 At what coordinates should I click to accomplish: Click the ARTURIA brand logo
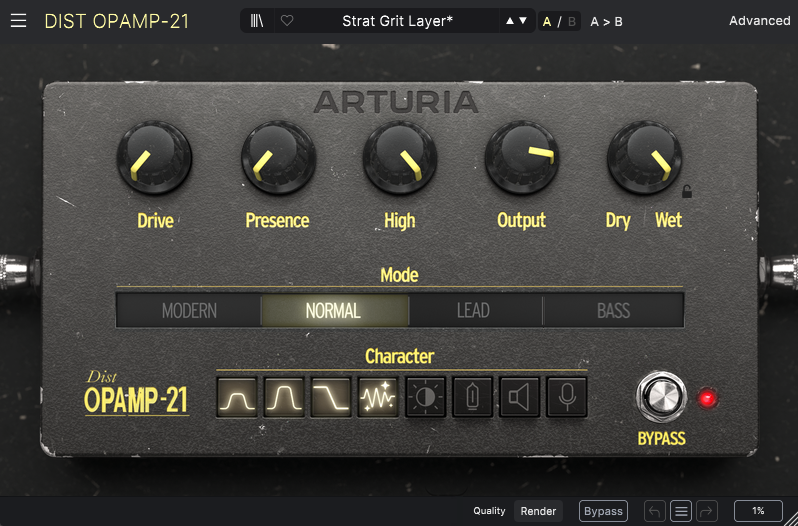click(x=396, y=102)
